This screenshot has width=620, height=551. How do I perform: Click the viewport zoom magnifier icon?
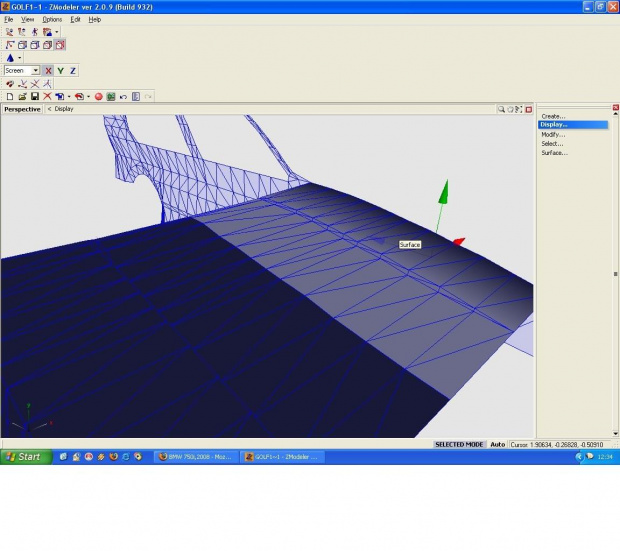[x=502, y=109]
